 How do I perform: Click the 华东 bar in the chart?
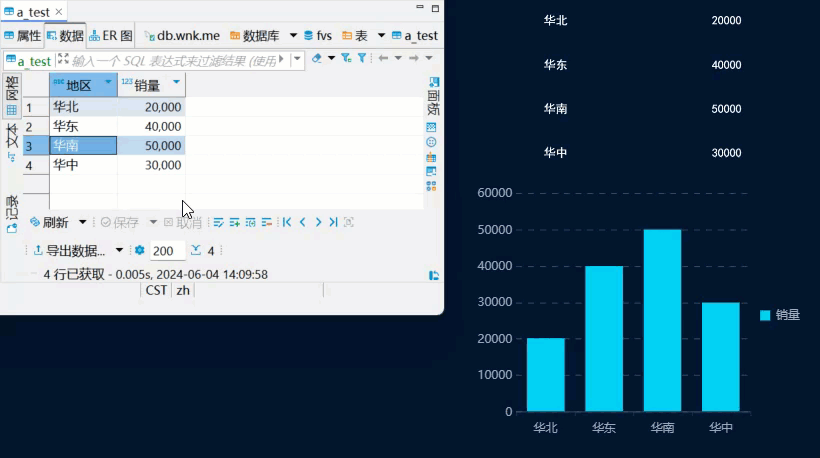(x=604, y=339)
